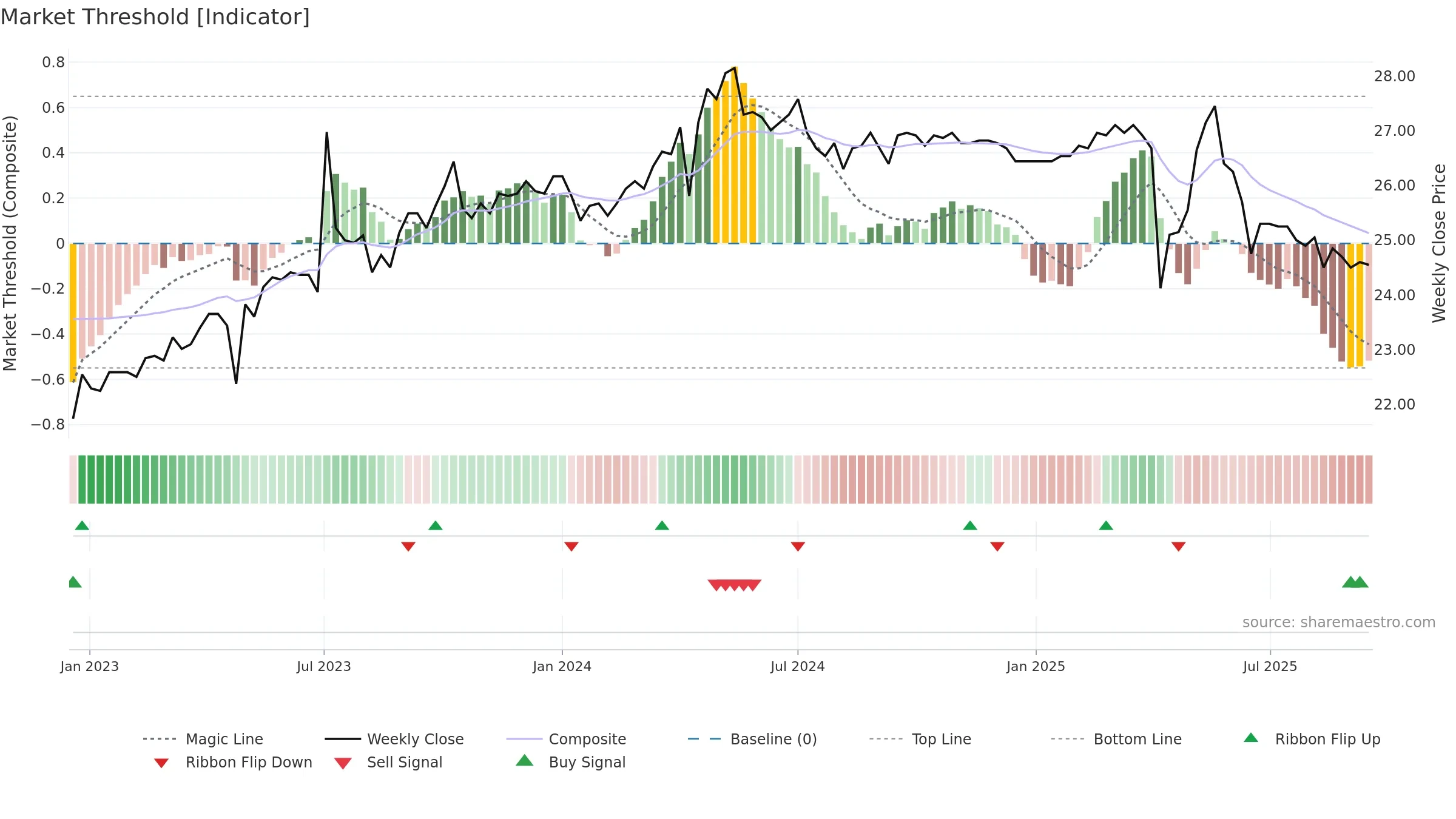Click the Jan 2024 x-axis label
The height and width of the screenshot is (819, 1456).
pyautogui.click(x=562, y=666)
